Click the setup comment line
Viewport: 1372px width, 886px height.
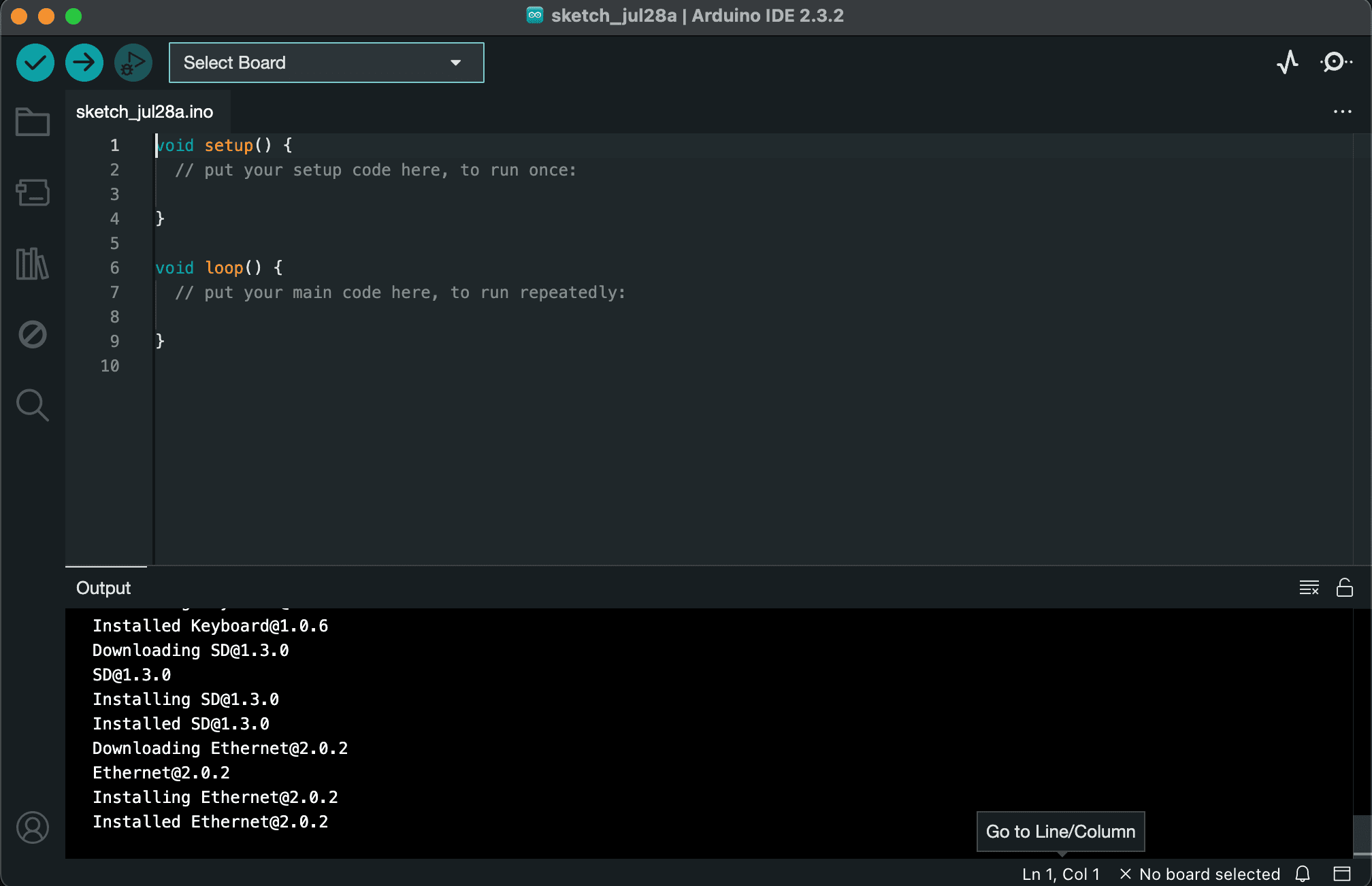[x=376, y=170]
